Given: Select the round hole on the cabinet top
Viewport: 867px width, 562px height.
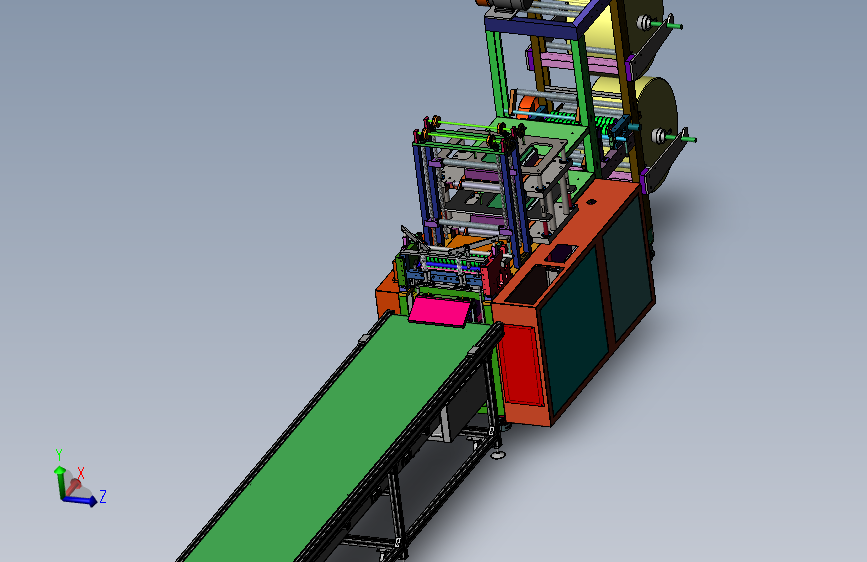Looking at the screenshot, I should tap(591, 202).
